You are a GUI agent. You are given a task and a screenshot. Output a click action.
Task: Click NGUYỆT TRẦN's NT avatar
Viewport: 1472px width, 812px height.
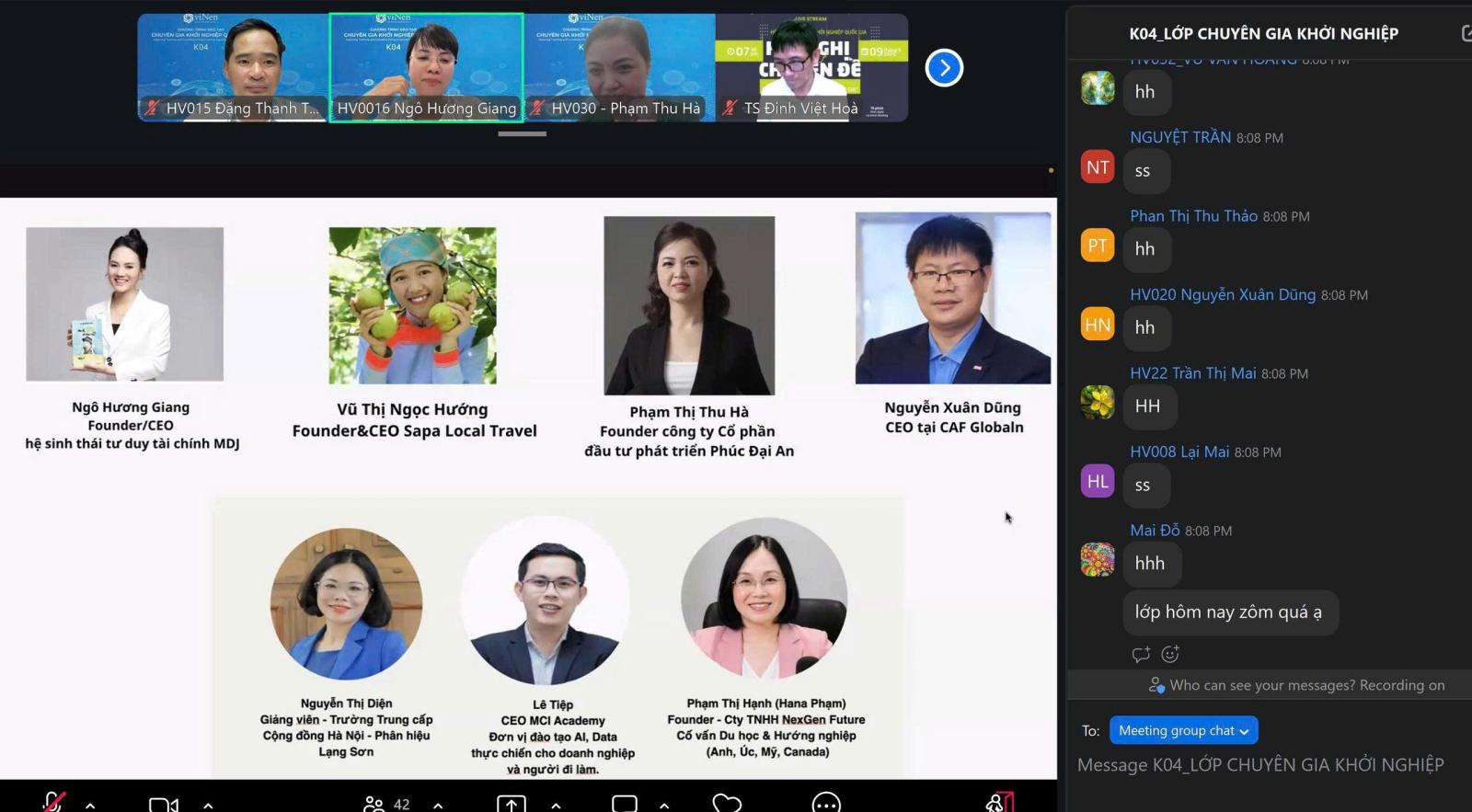point(1098,167)
